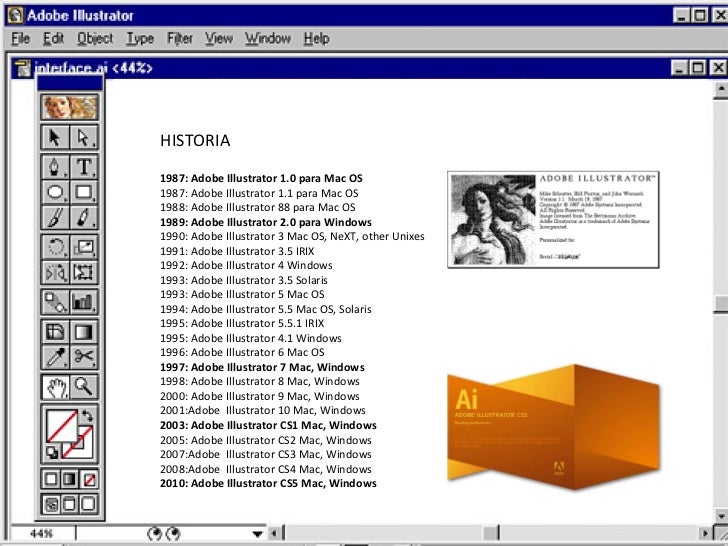The height and width of the screenshot is (546, 728).
Task: Click the 44% zoom level field
Action: 42,534
